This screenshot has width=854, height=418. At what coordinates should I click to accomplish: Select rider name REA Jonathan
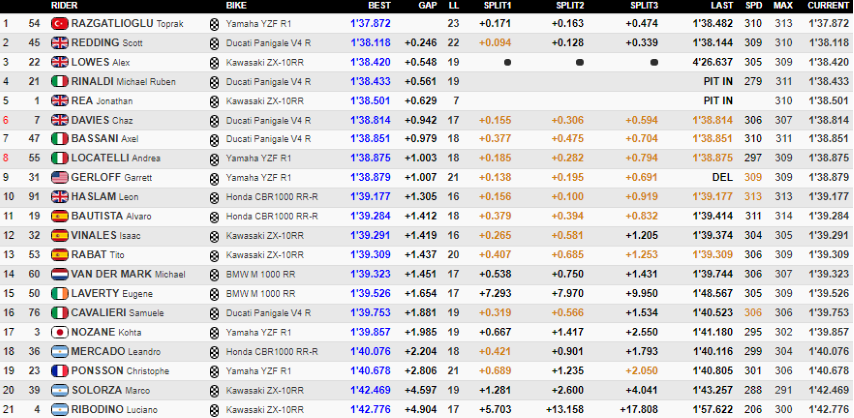102,100
